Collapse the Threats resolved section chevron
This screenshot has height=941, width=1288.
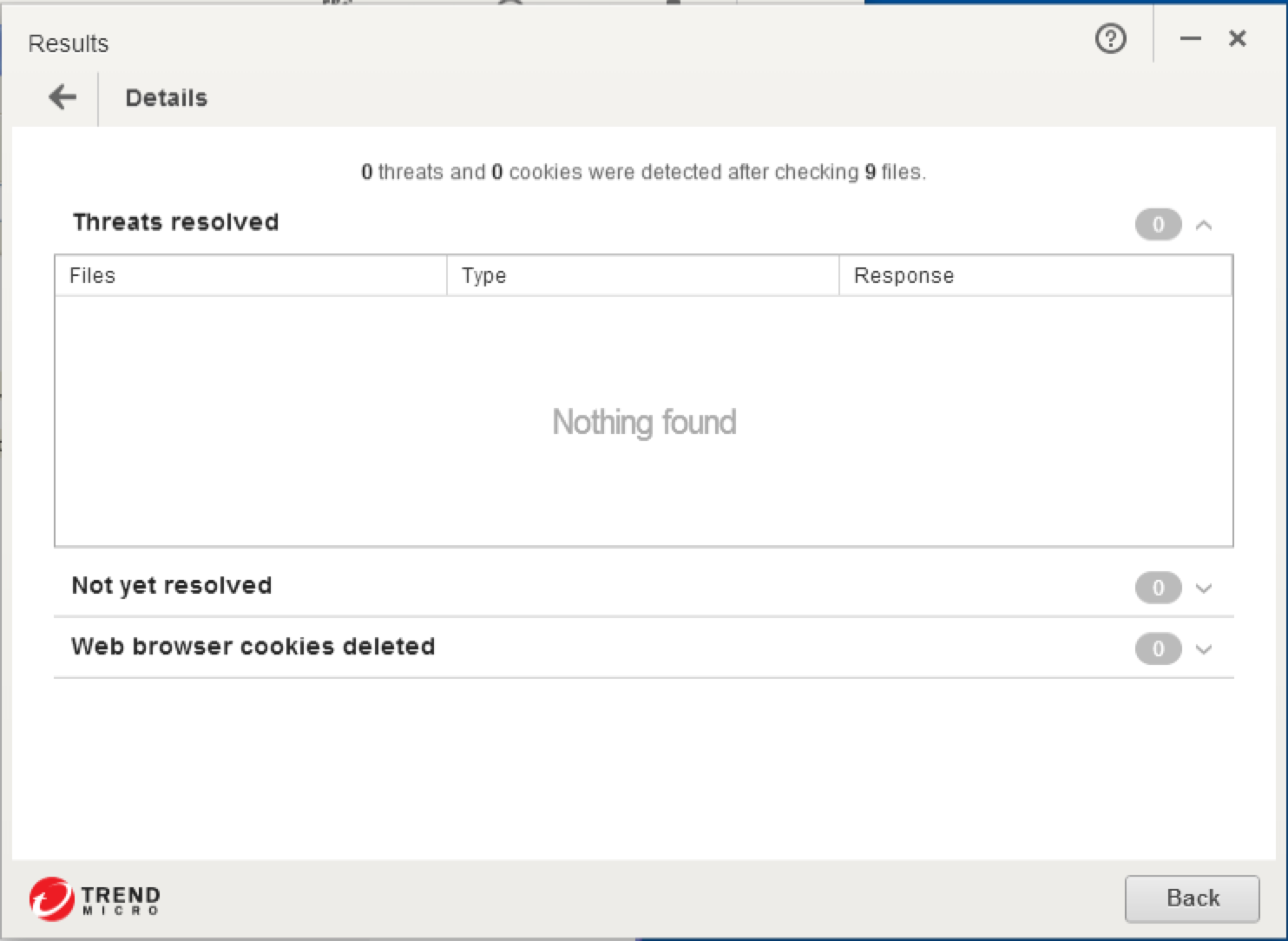pos(1204,226)
